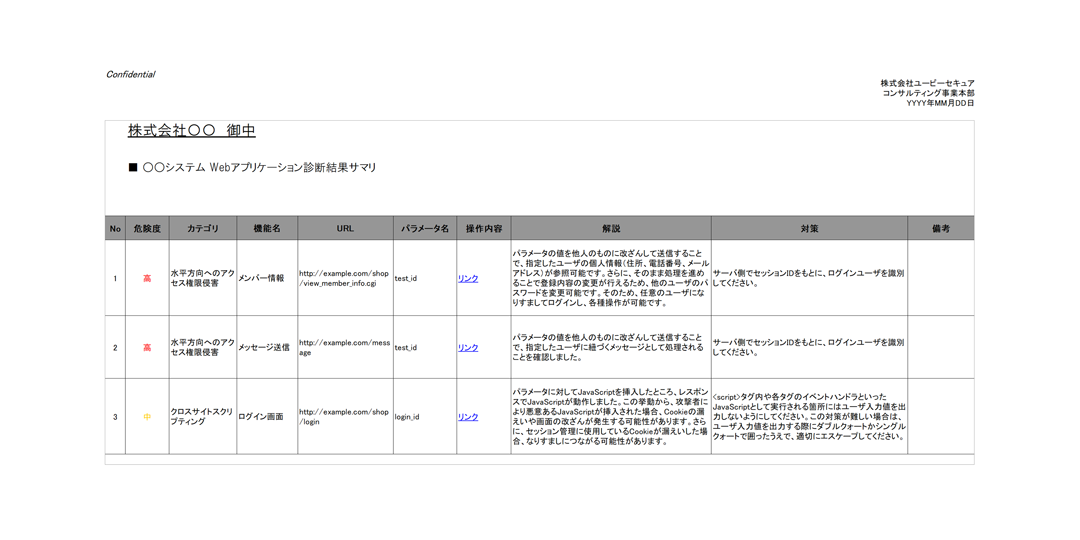Click the カテゴリ column header
Viewport: 1080px width, 540px height.
pos(203,229)
